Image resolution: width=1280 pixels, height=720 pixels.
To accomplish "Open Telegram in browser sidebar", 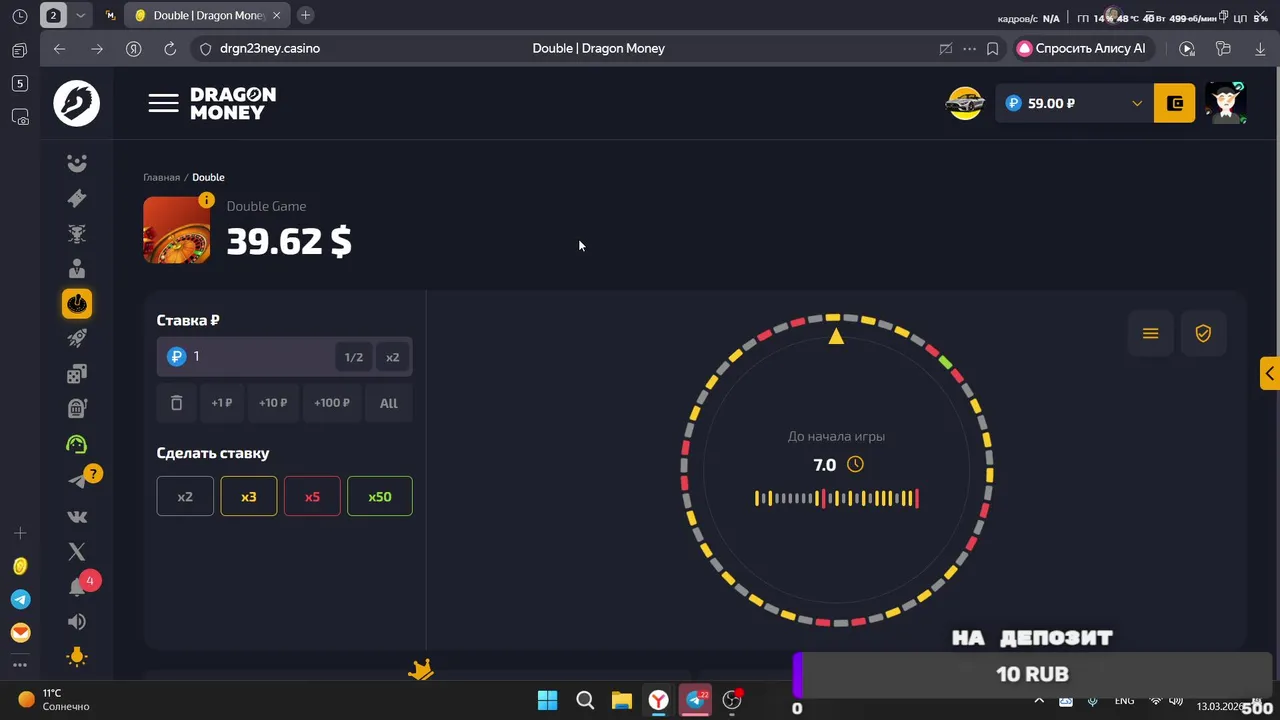I will [20, 600].
